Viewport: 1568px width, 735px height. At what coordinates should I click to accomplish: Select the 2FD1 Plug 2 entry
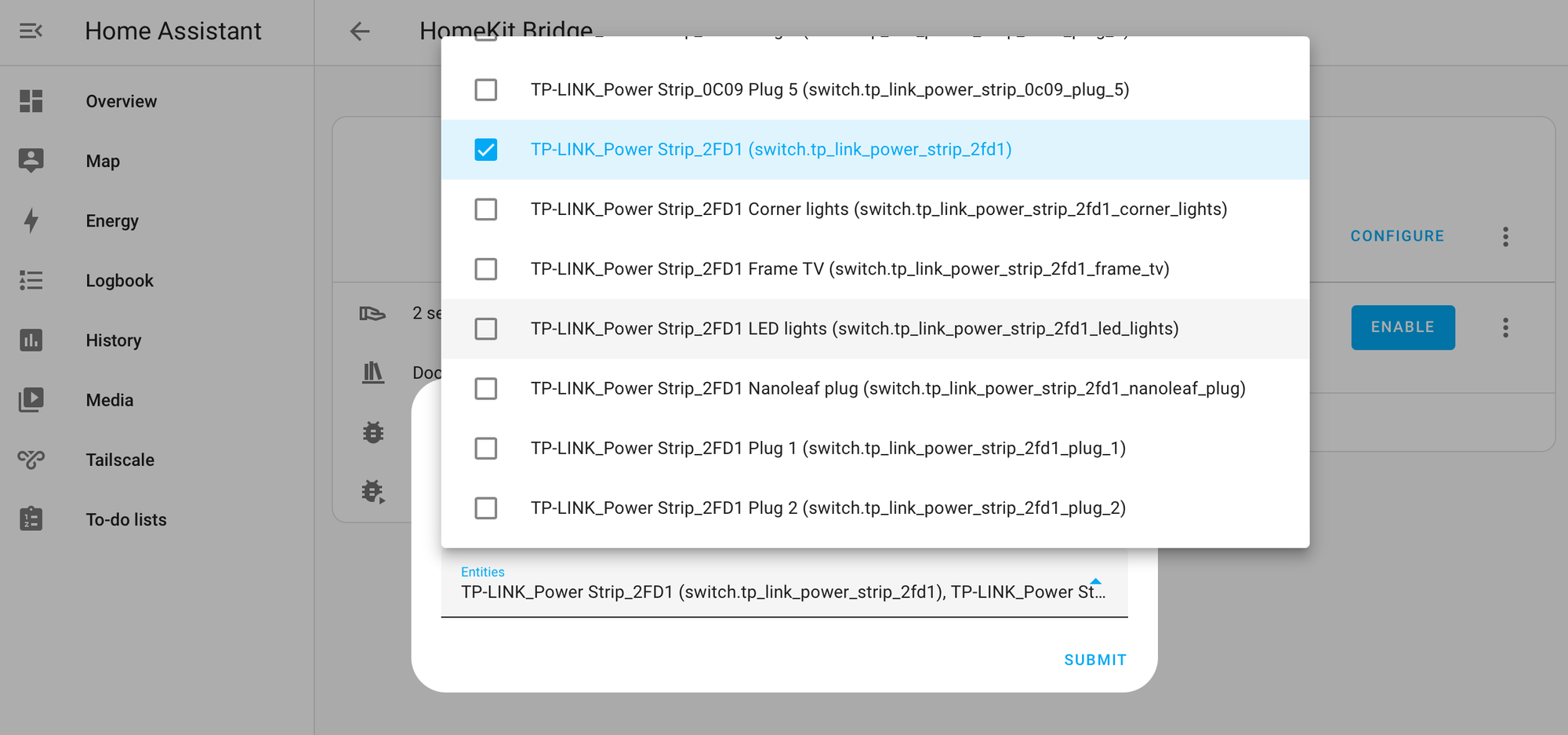875,508
